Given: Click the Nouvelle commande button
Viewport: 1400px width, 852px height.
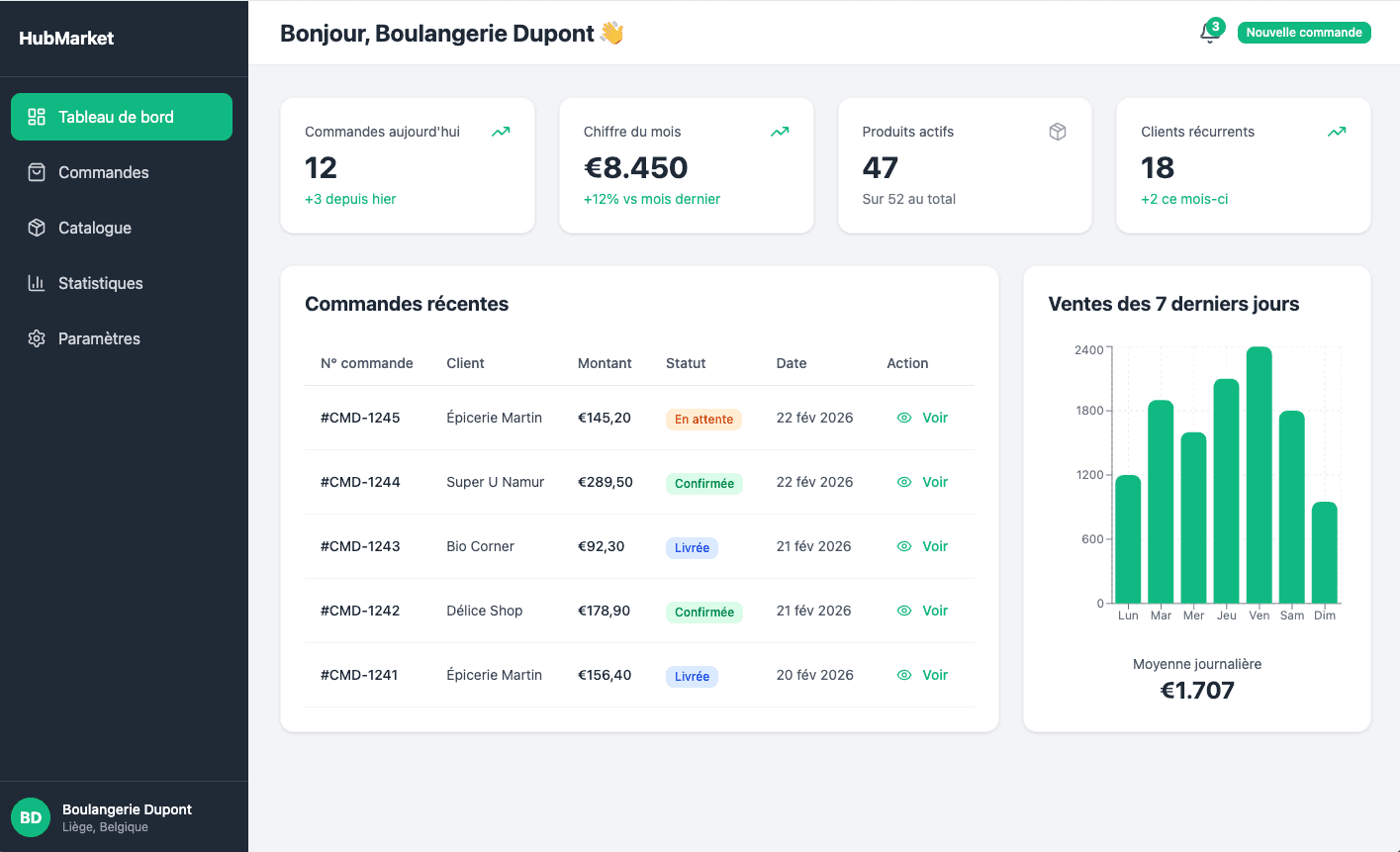Looking at the screenshot, I should (1304, 33).
